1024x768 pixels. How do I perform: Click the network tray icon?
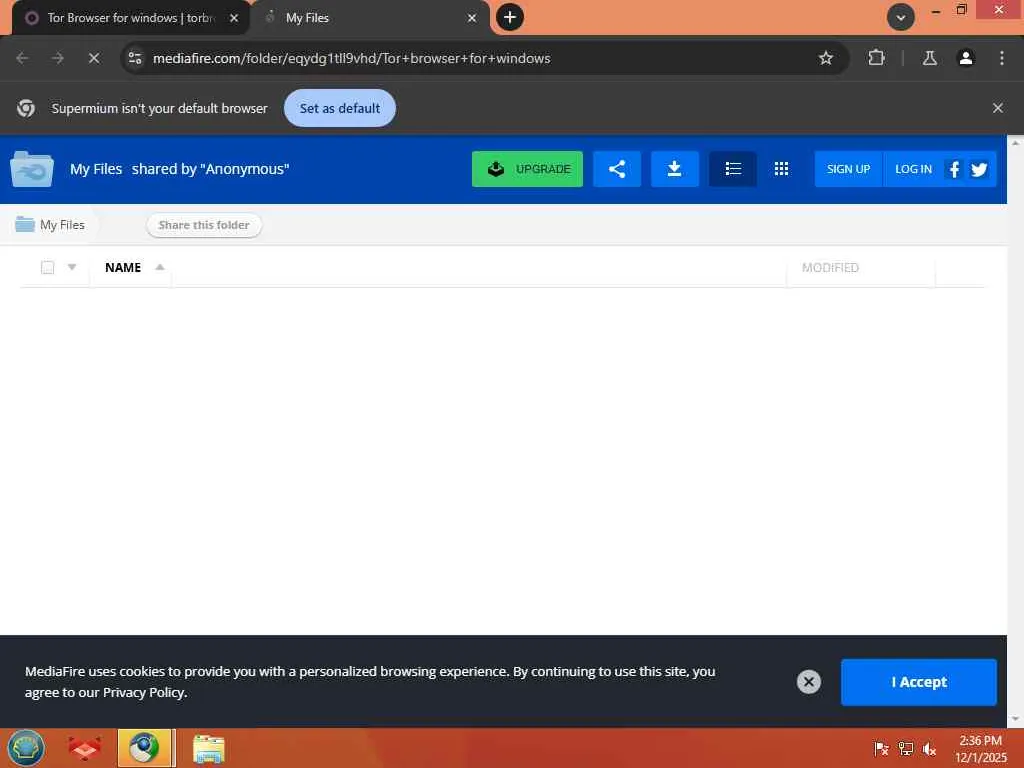(905, 749)
